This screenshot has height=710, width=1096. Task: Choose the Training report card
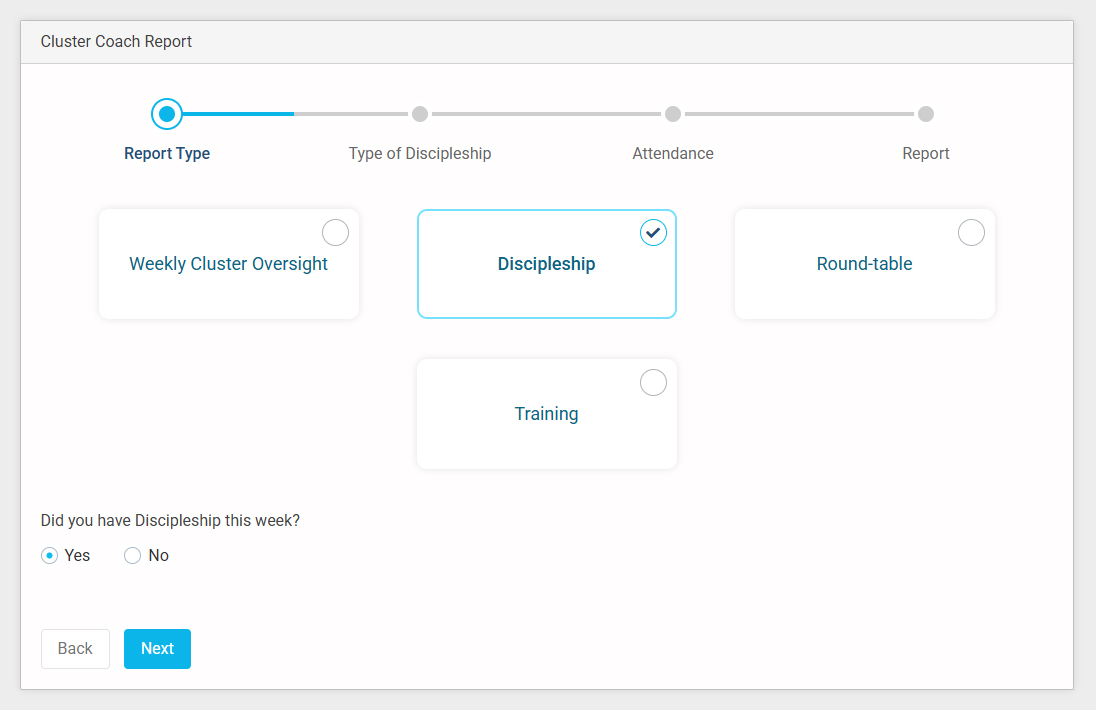(x=546, y=414)
